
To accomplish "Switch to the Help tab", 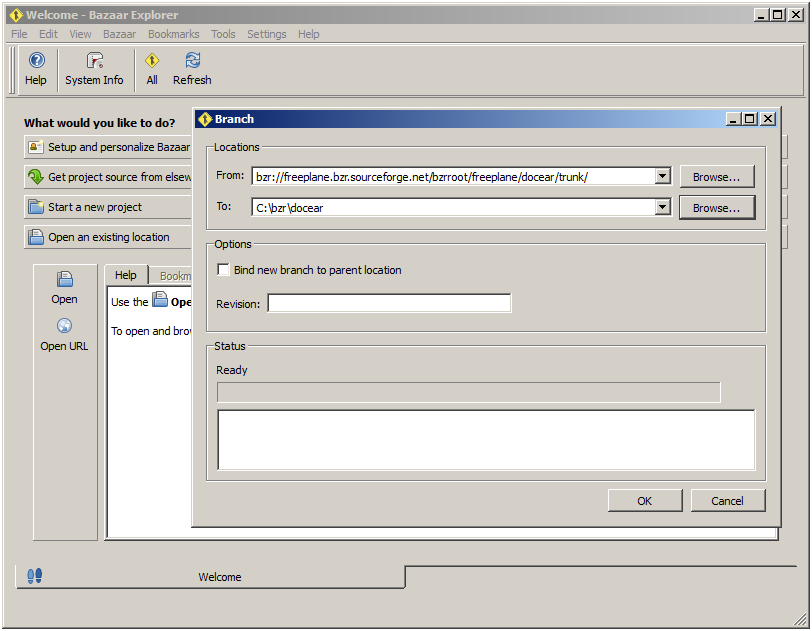I will [x=126, y=275].
